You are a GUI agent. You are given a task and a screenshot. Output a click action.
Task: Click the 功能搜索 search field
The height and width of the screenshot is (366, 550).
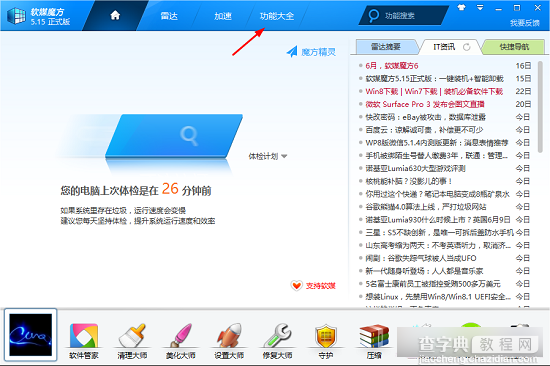(404, 15)
